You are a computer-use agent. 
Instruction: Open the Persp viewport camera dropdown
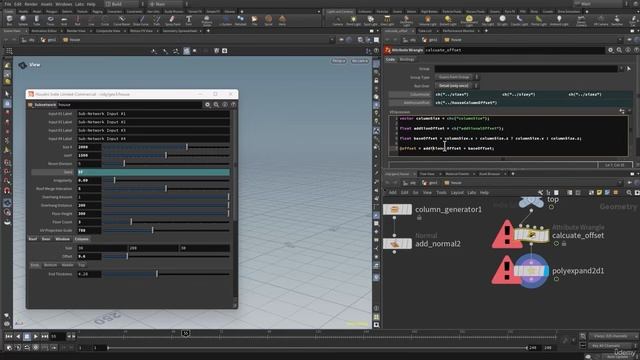(x=338, y=61)
